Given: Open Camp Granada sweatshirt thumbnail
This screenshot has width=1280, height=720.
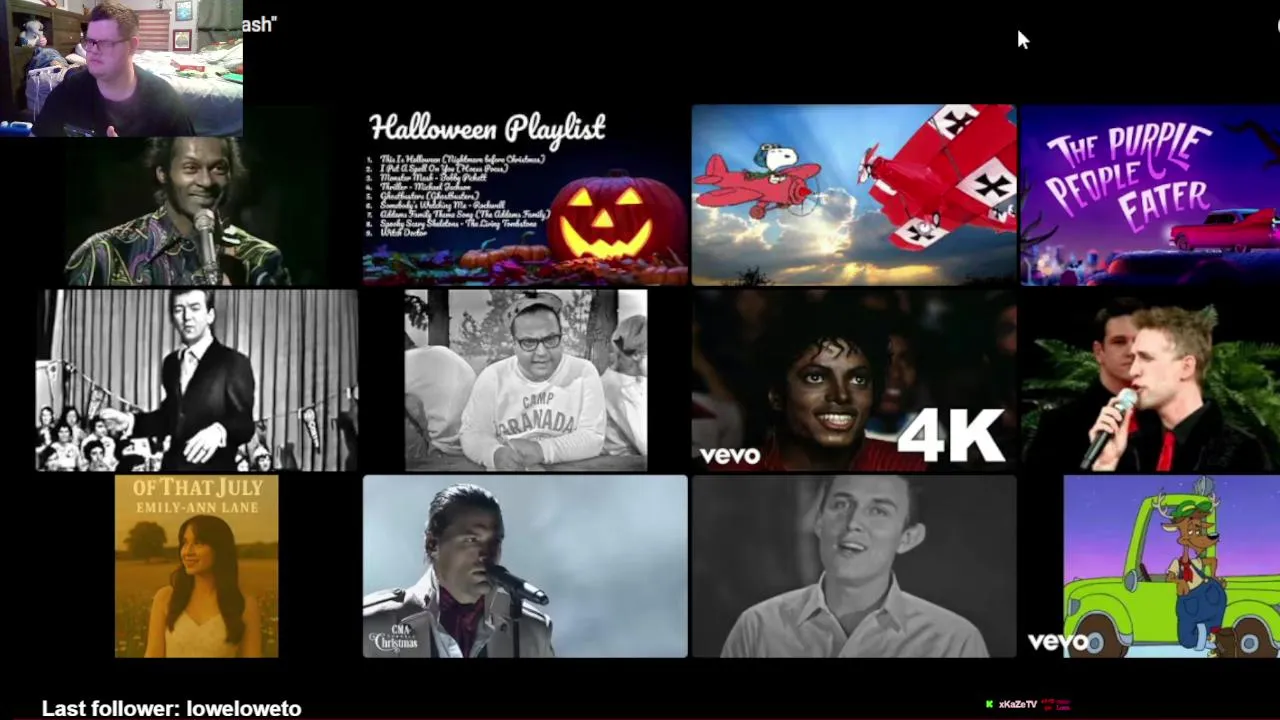Looking at the screenshot, I should (x=526, y=380).
